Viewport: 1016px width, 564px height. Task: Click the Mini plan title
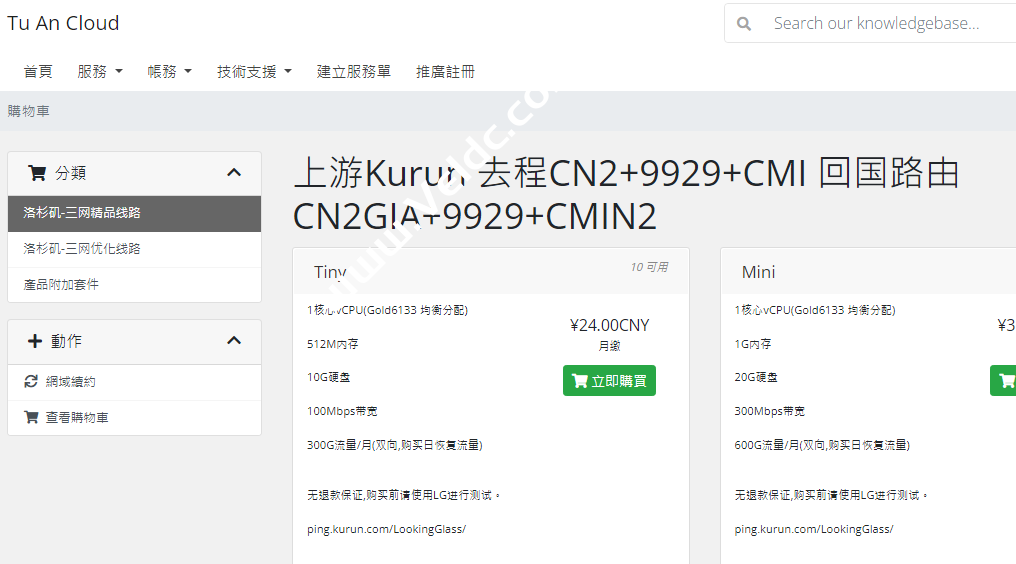[x=758, y=272]
